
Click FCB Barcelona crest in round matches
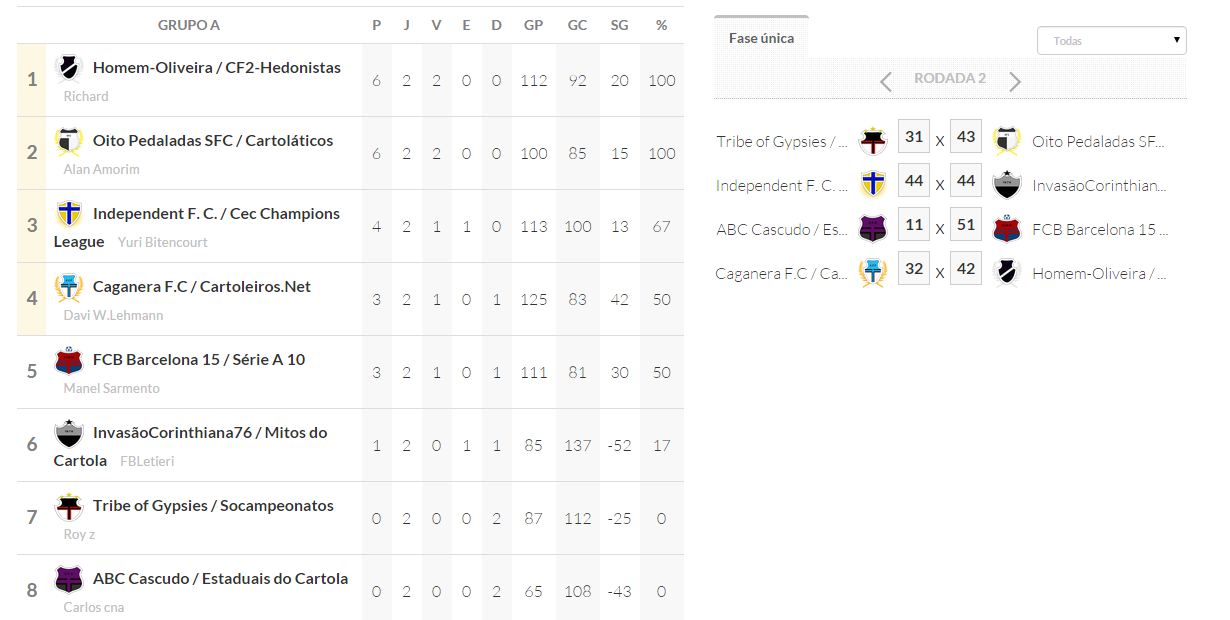(x=1007, y=229)
